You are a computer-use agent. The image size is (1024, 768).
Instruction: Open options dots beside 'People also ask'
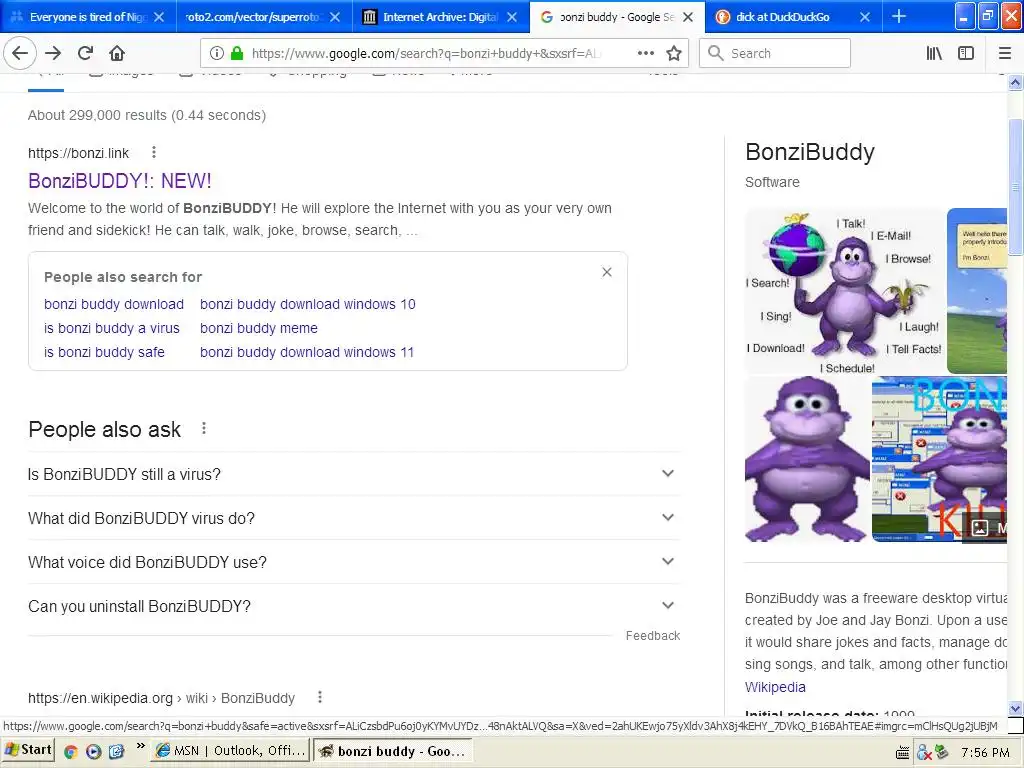[204, 428]
